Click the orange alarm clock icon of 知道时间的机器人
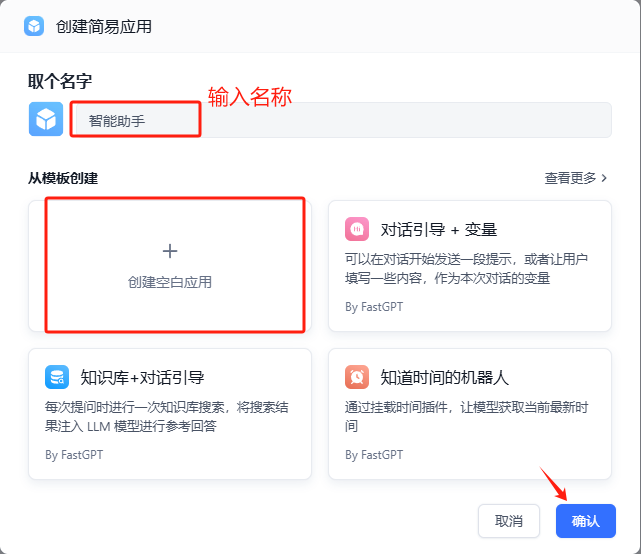 click(357, 377)
